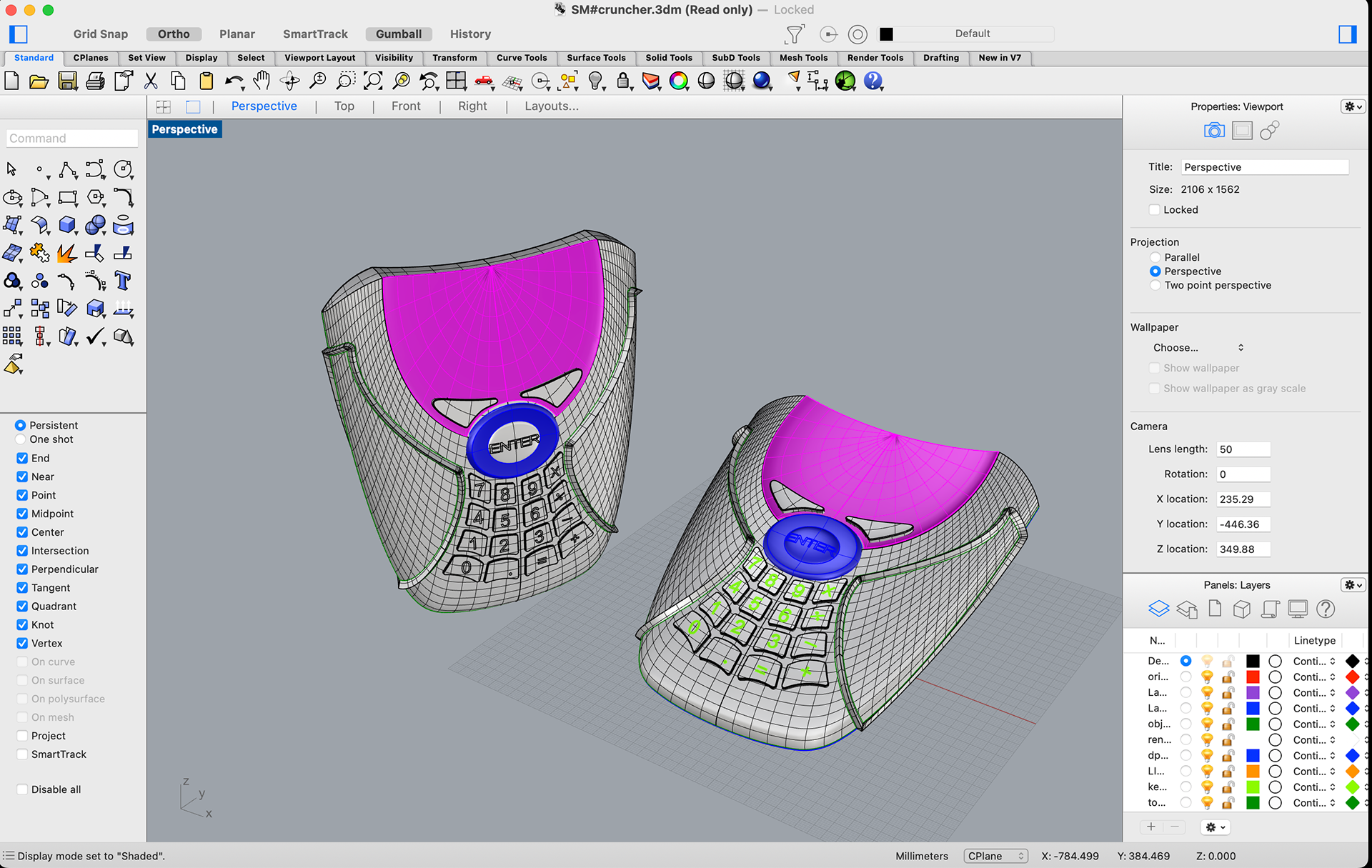The width and height of the screenshot is (1372, 868).
Task: Click the Cut scissors icon
Action: [x=151, y=81]
